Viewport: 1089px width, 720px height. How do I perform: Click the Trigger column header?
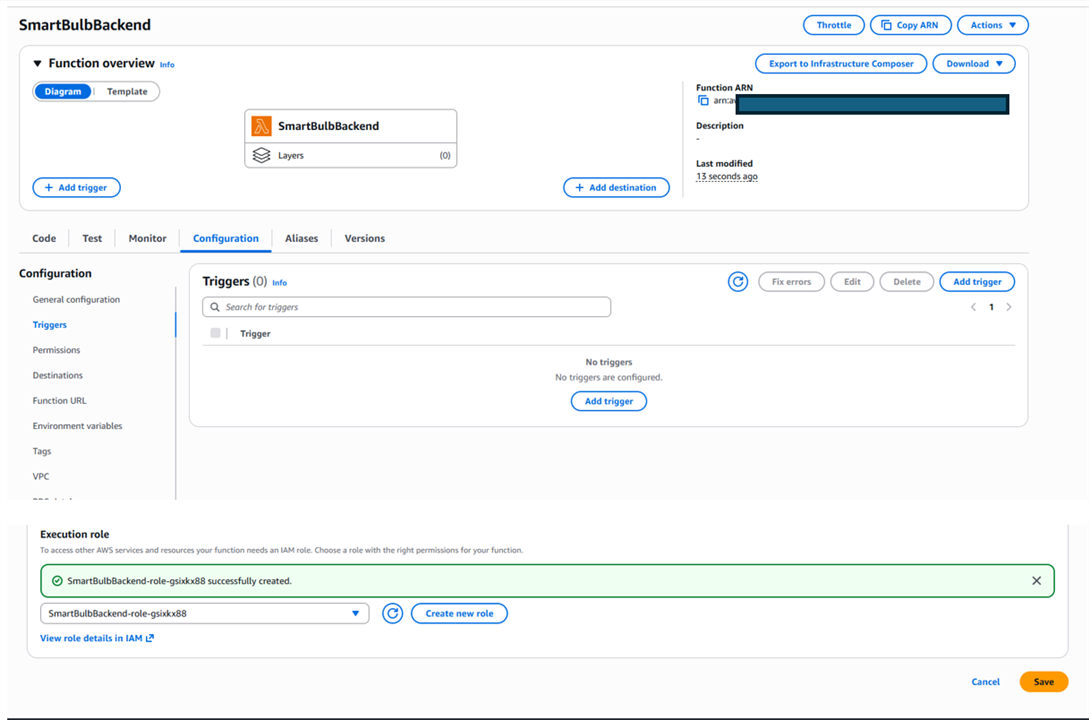[255, 334]
